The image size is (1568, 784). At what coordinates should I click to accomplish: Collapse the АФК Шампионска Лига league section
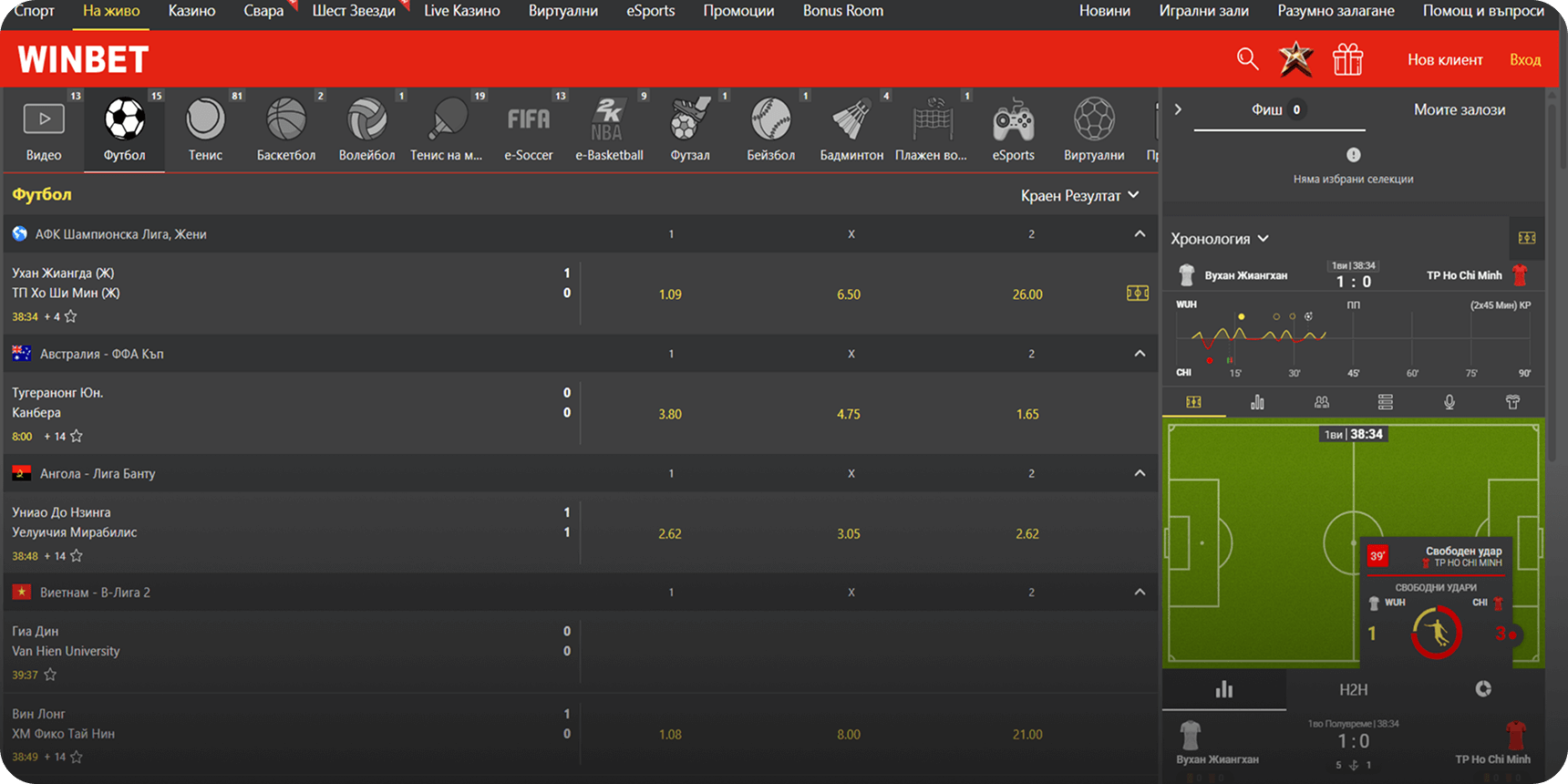click(1140, 234)
